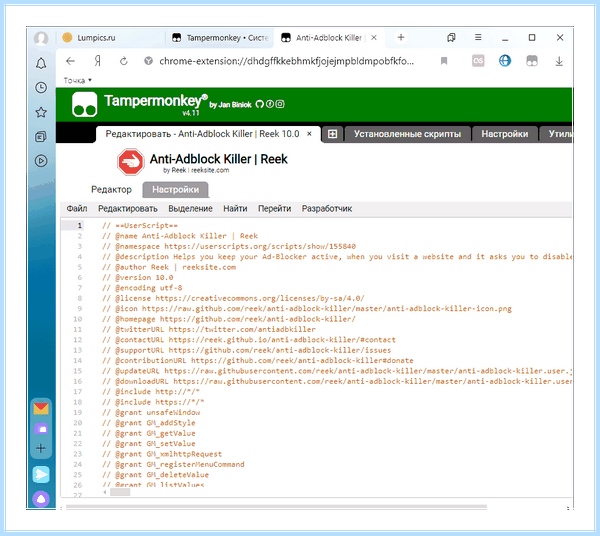Click the page bottom horizontal scrollbar
Image resolution: width=600 pixels, height=536 pixels.
point(276,507)
